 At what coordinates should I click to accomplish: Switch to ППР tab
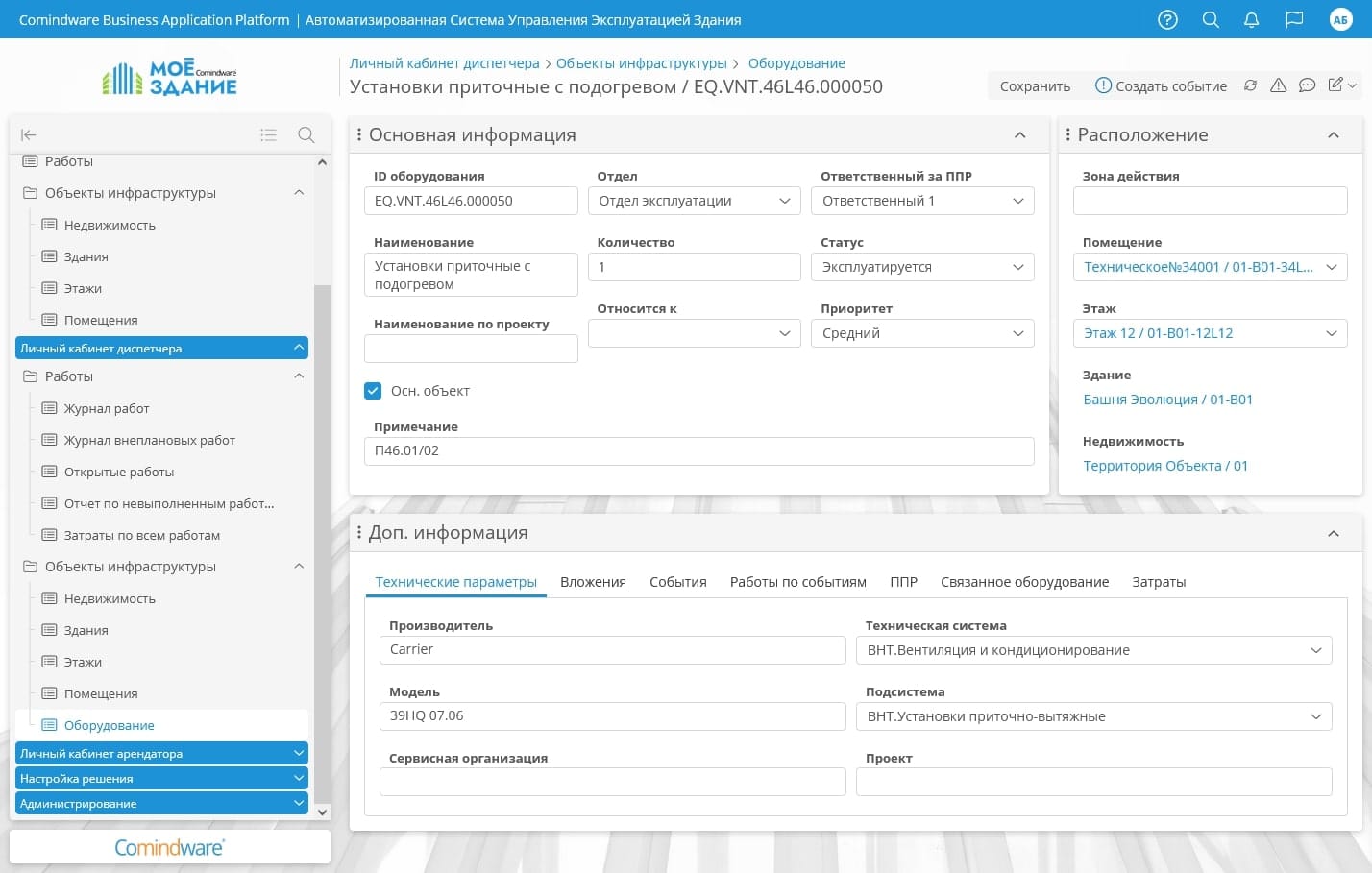tap(904, 582)
